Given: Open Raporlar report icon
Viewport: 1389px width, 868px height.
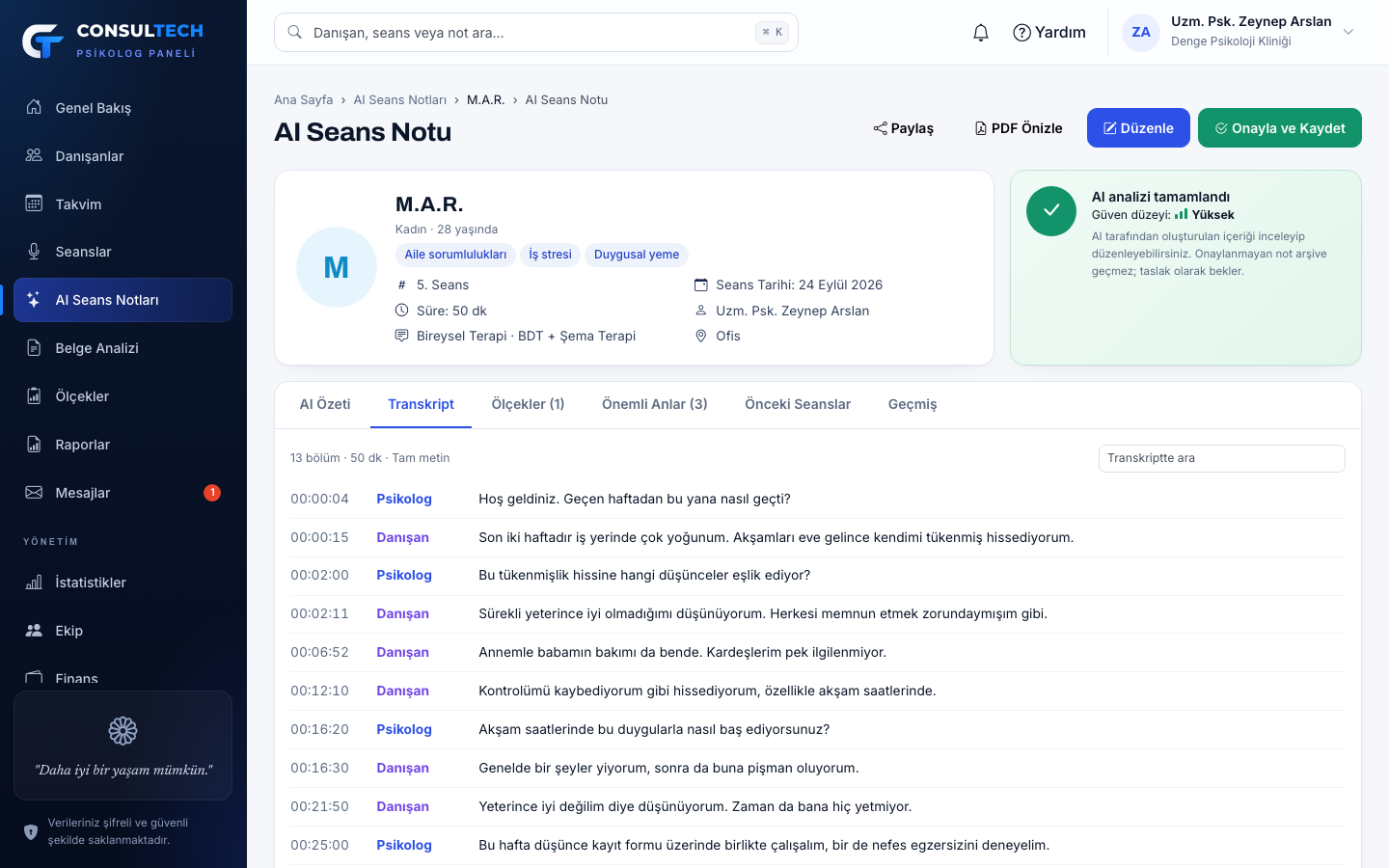Looking at the screenshot, I should pos(34,445).
